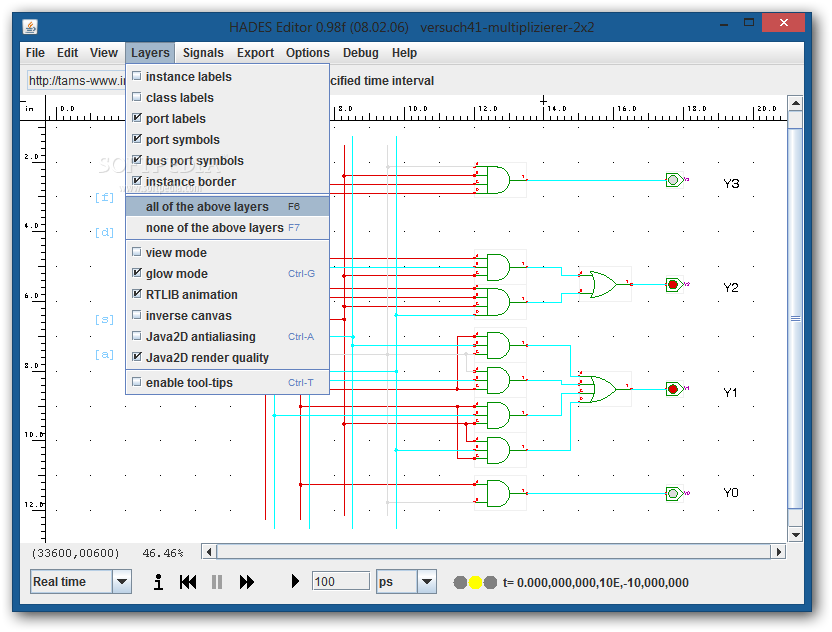Disable glow mode
Screen dimensions: 832x632
click(227, 273)
